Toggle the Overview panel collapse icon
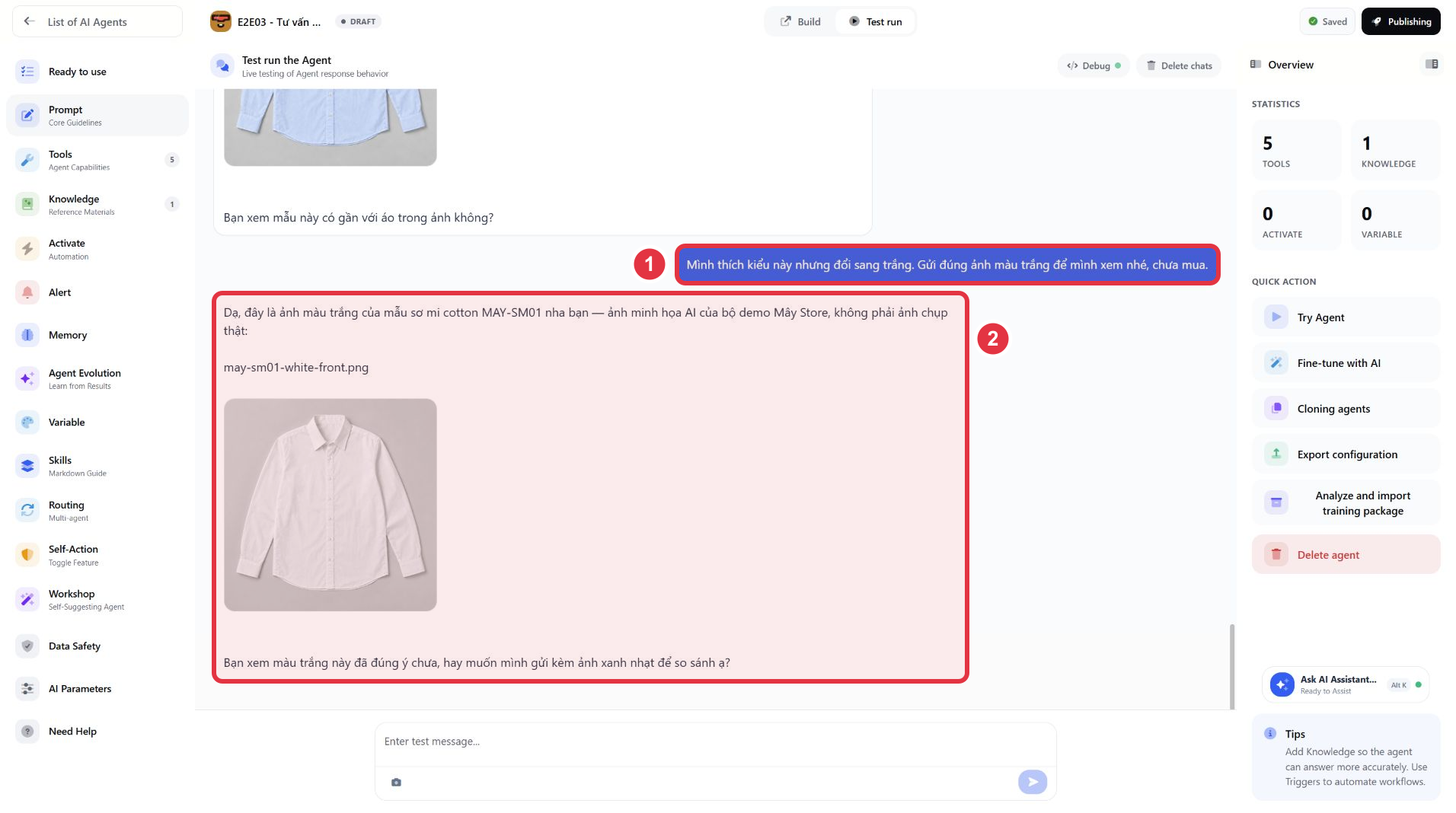The height and width of the screenshot is (813, 1456). [1432, 65]
